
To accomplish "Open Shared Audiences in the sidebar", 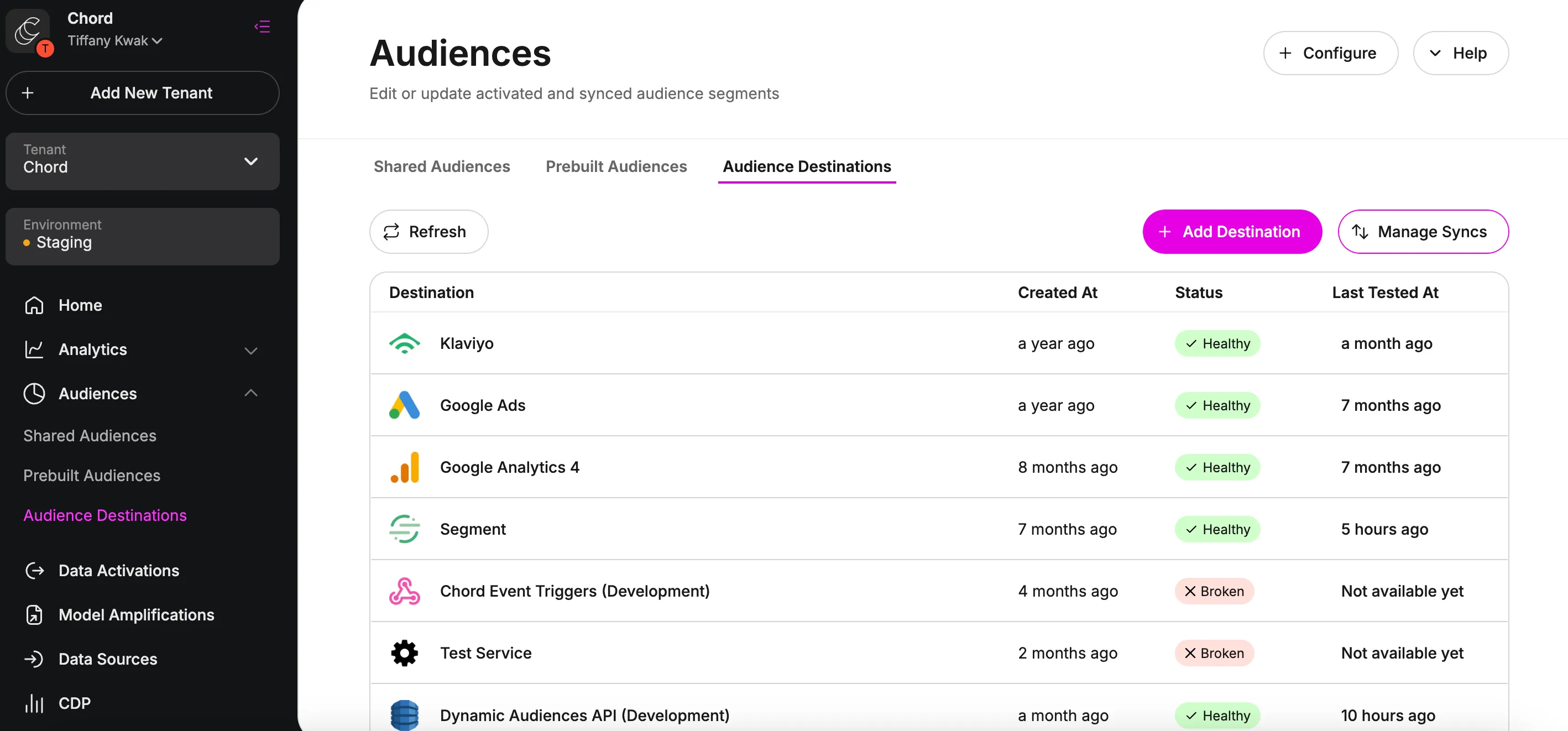I will point(90,436).
